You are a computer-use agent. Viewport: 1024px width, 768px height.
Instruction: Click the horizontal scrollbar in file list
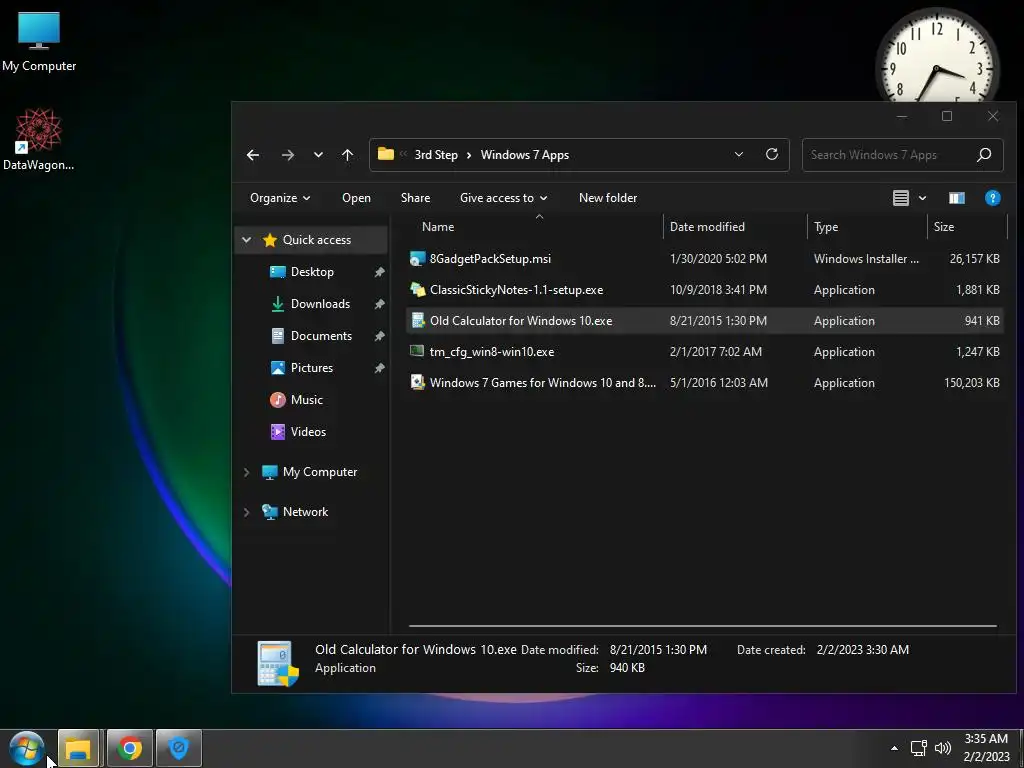[x=703, y=626]
